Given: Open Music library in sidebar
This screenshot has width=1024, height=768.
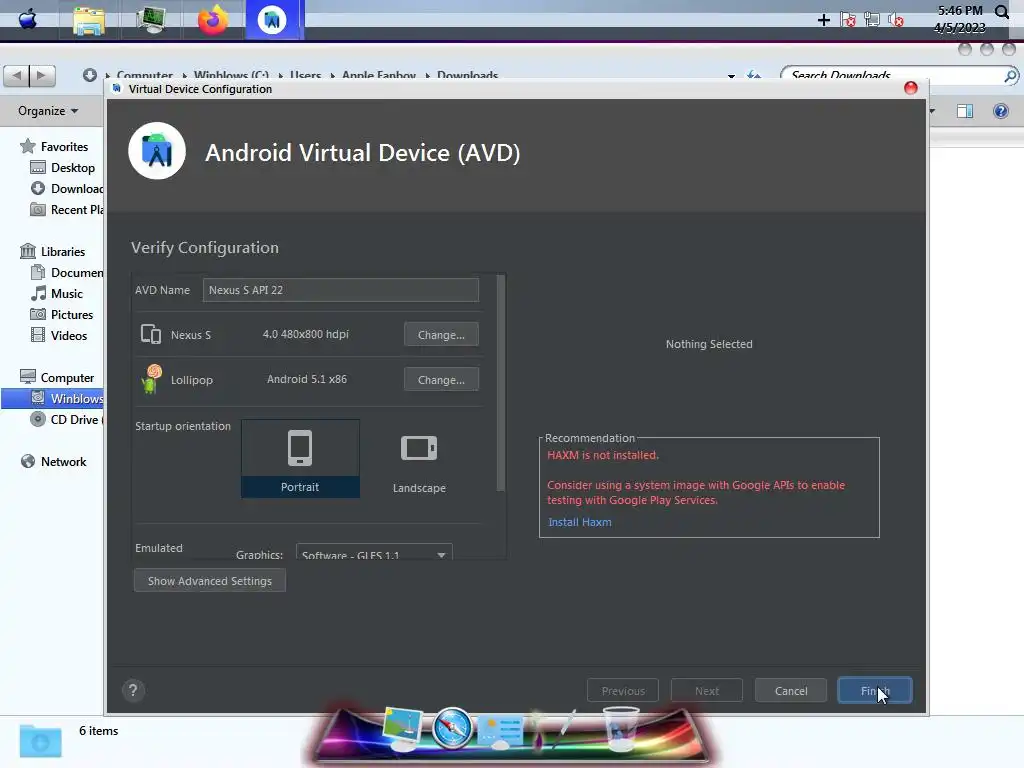Looking at the screenshot, I should coord(67,294).
